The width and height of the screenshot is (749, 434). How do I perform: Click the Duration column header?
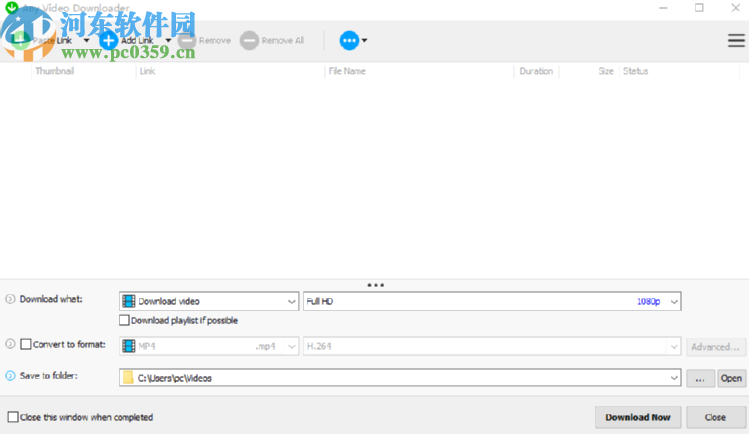coord(536,71)
